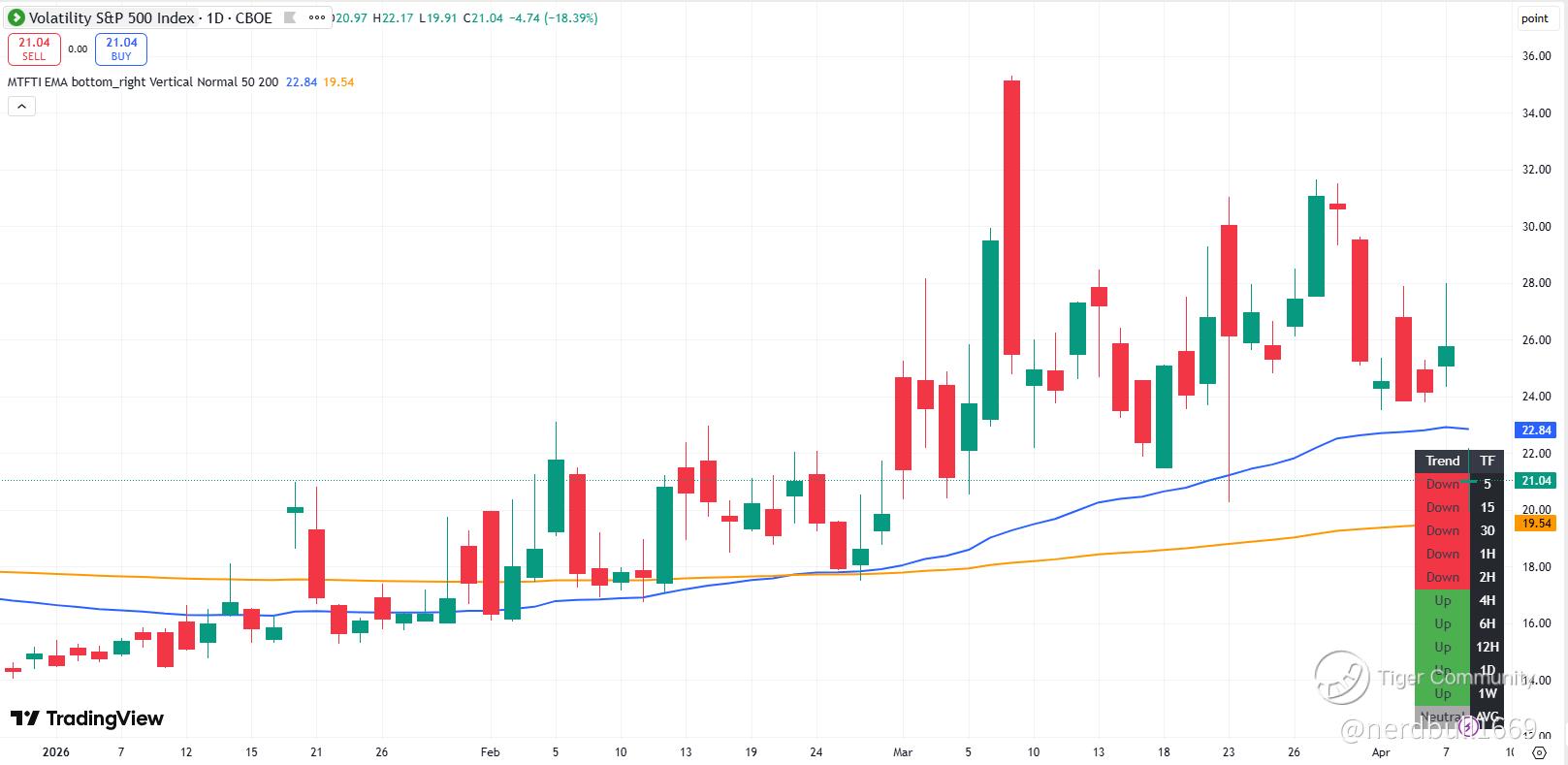Select the tallest red candle peaking above 35
Image resolution: width=1568 pixels, height=765 pixels.
pos(1011,217)
